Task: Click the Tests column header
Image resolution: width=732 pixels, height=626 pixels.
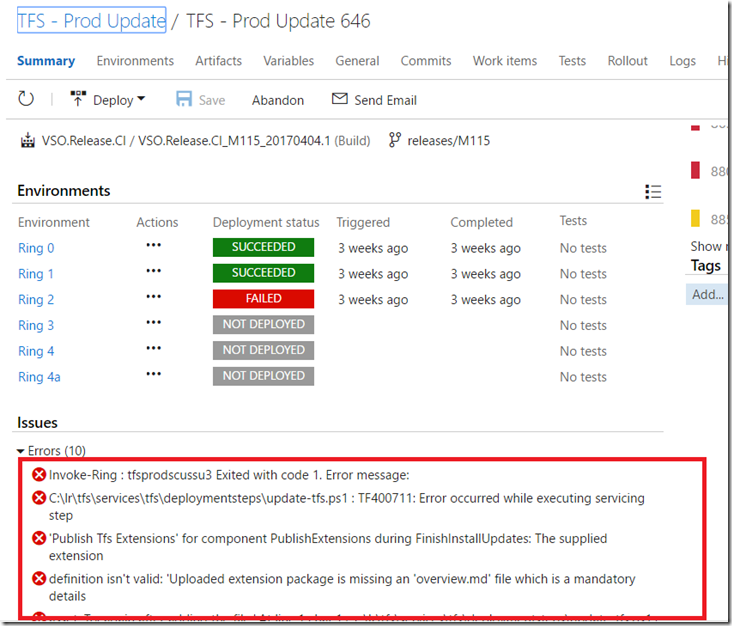Action: [573, 220]
